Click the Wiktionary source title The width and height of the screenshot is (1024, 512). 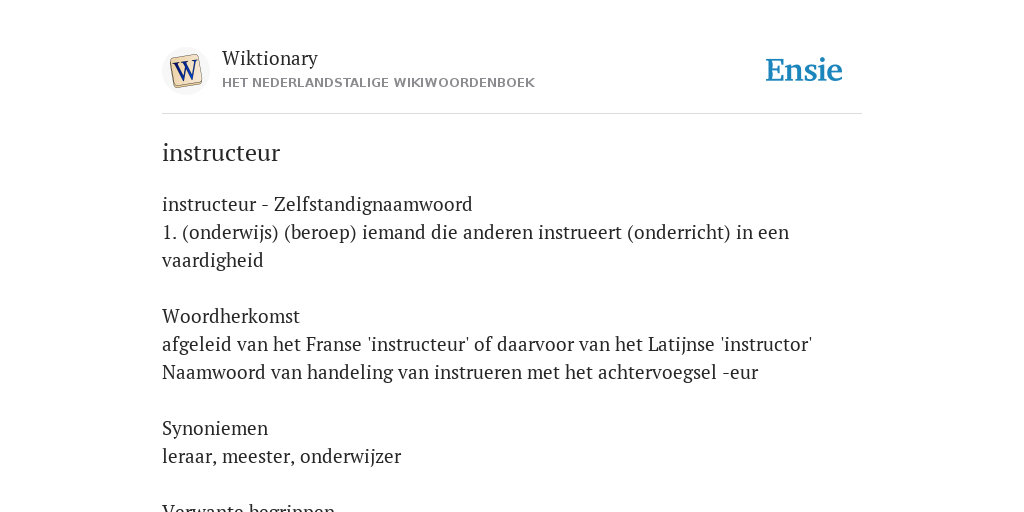[x=270, y=58]
